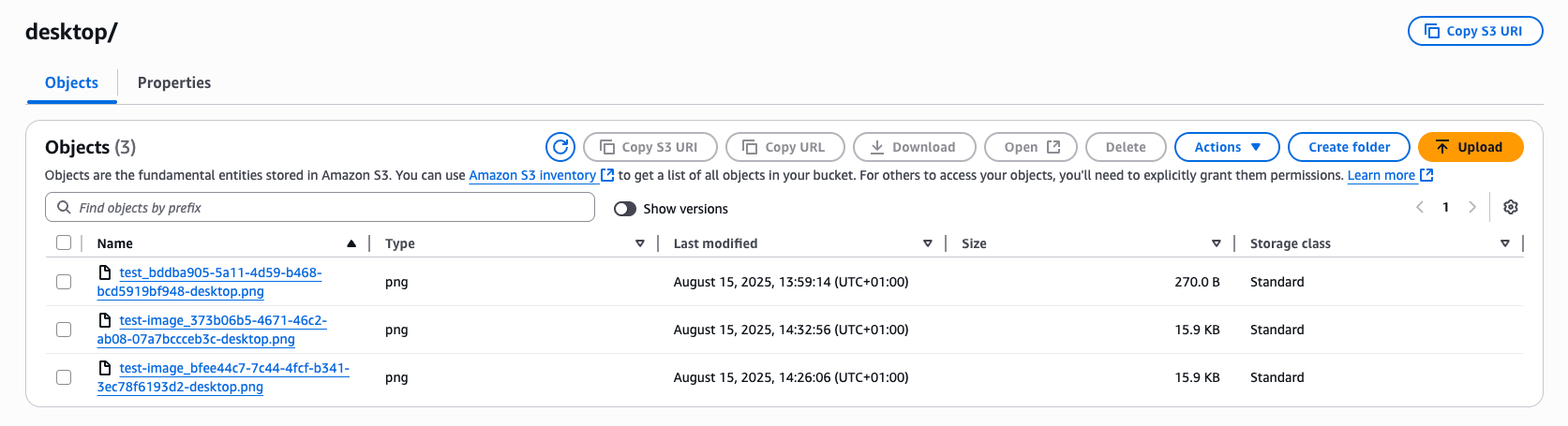Tick checkbox for test-image_bfee44c7 file
This screenshot has width=1568, height=426.
pos(64,377)
